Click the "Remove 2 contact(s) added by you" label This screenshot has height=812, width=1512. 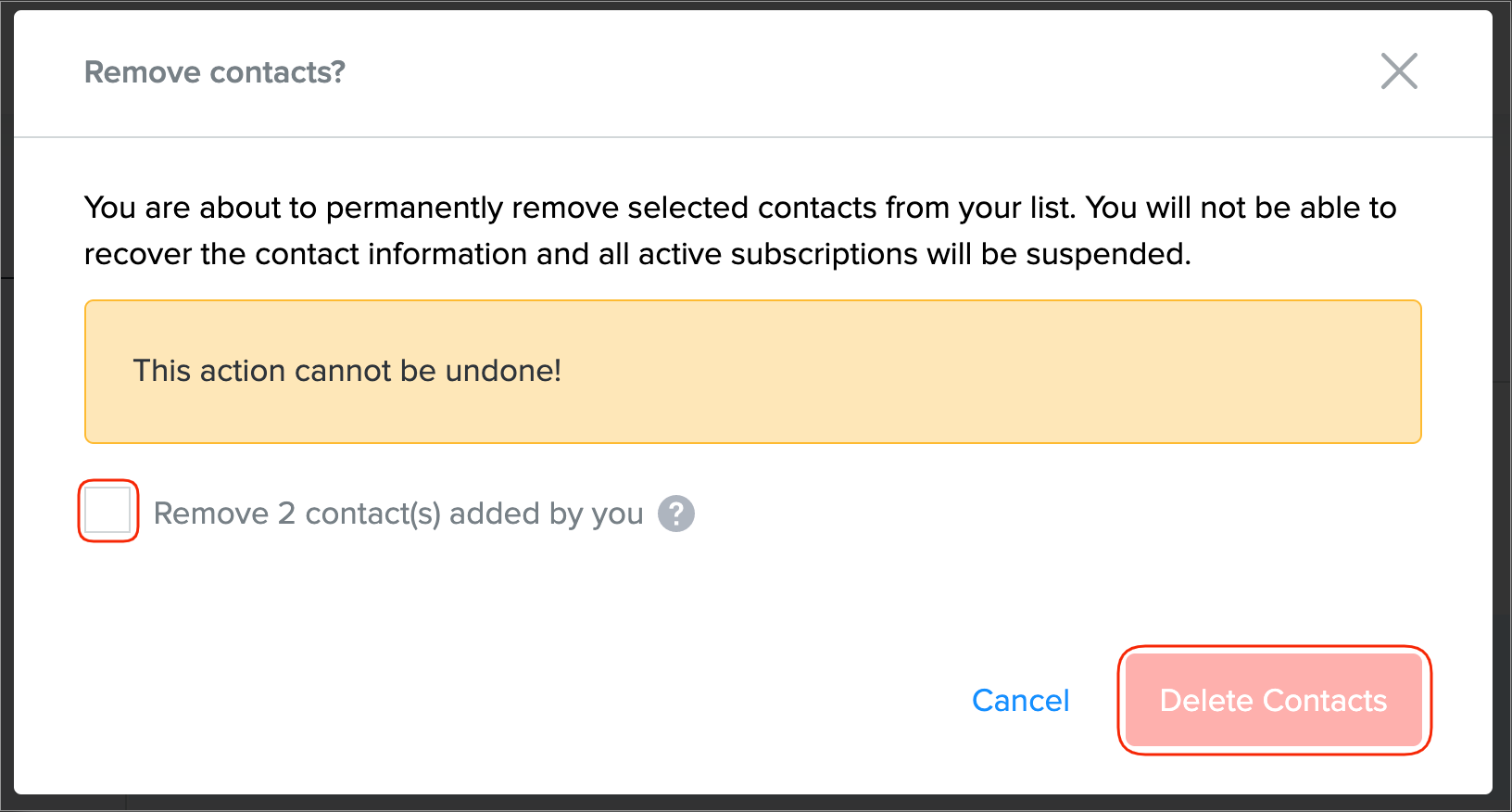click(x=397, y=514)
